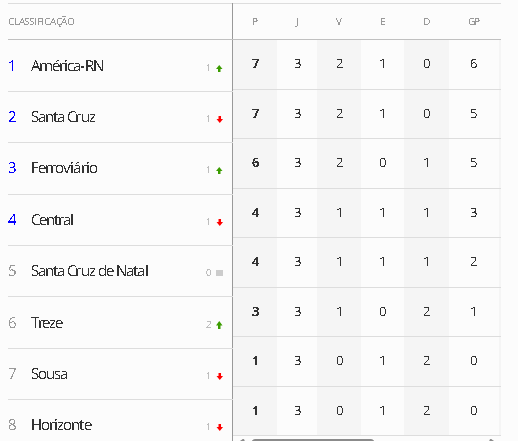Screen dimensions: 518x441
Task: Select the Horizonte team name
Action: coord(61,425)
